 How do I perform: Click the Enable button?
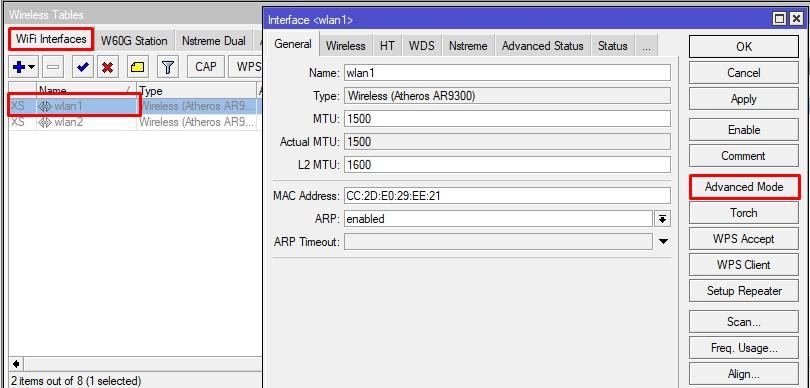pyautogui.click(x=744, y=130)
